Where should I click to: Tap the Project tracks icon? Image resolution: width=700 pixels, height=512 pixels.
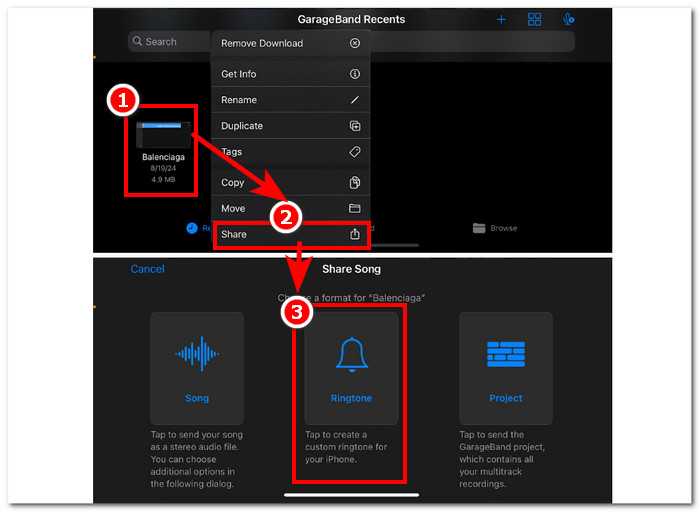(x=506, y=354)
